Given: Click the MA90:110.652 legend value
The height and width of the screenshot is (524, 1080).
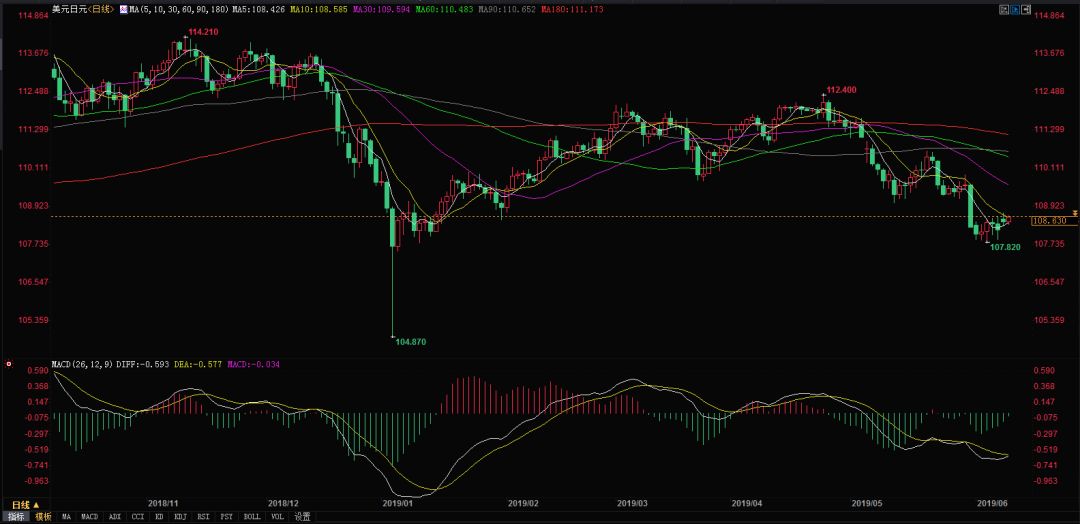Looking at the screenshot, I should coord(507,10).
